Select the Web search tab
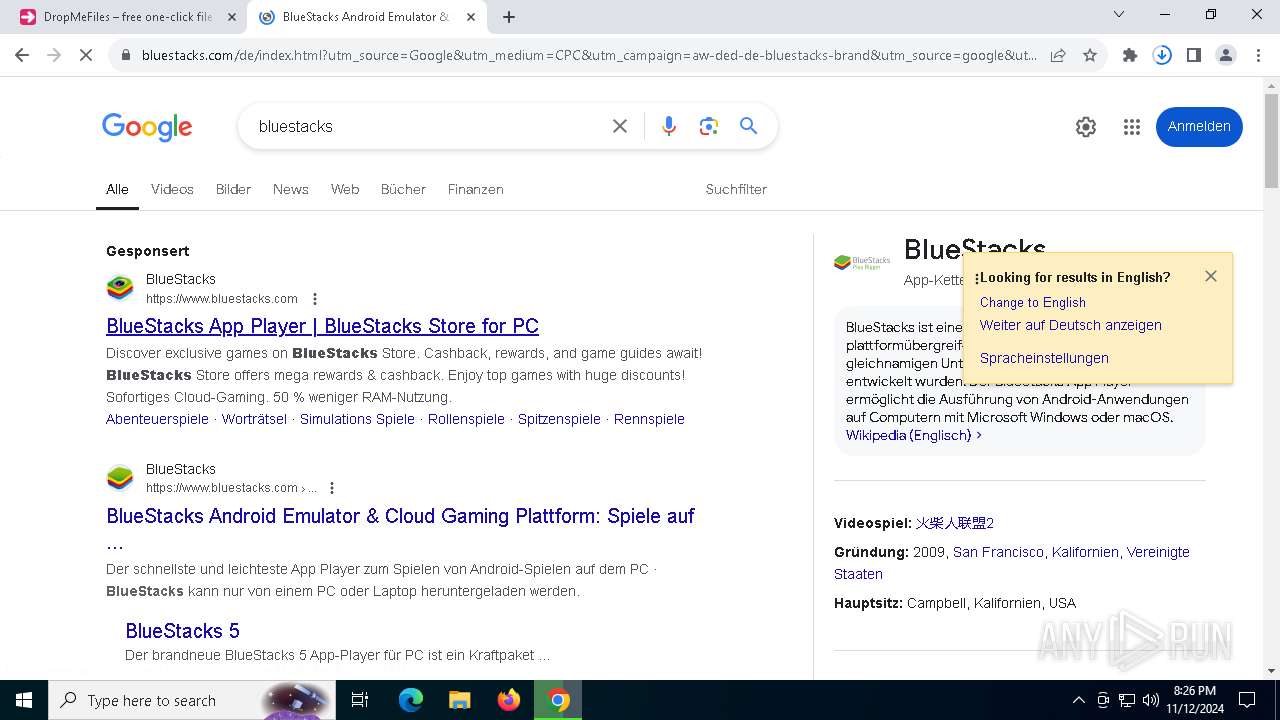 (345, 189)
